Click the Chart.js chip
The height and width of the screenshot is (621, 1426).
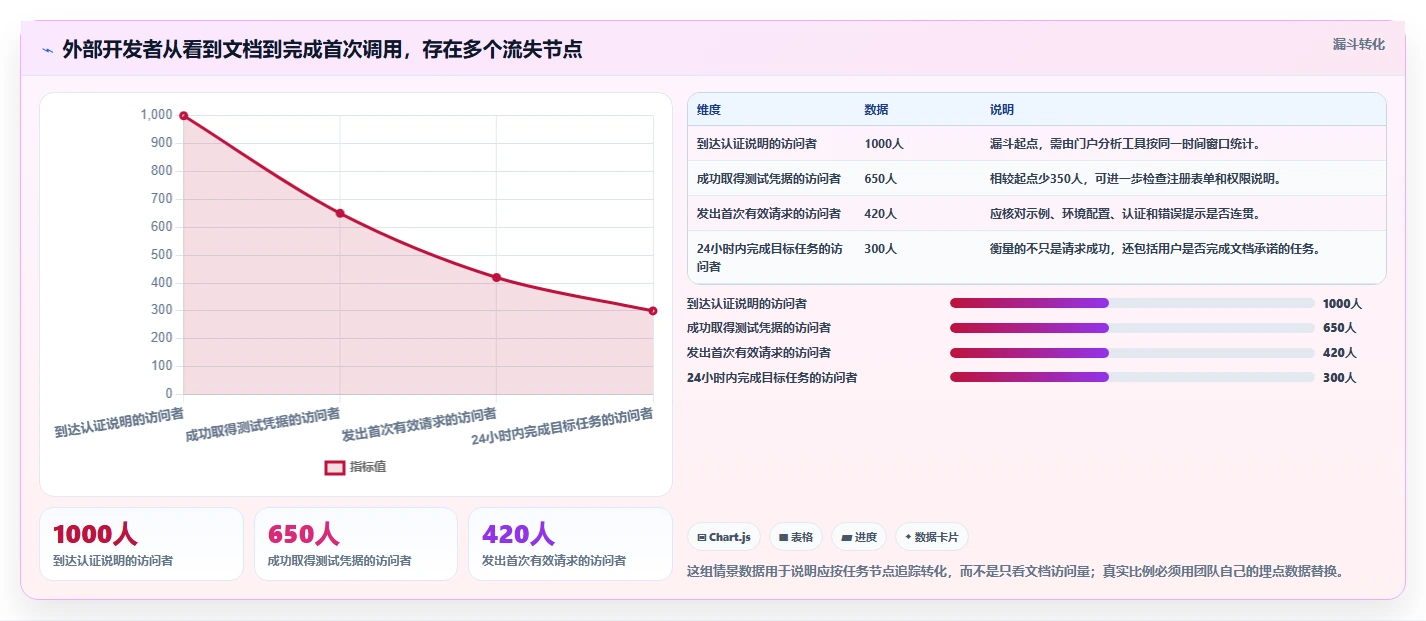coord(724,537)
